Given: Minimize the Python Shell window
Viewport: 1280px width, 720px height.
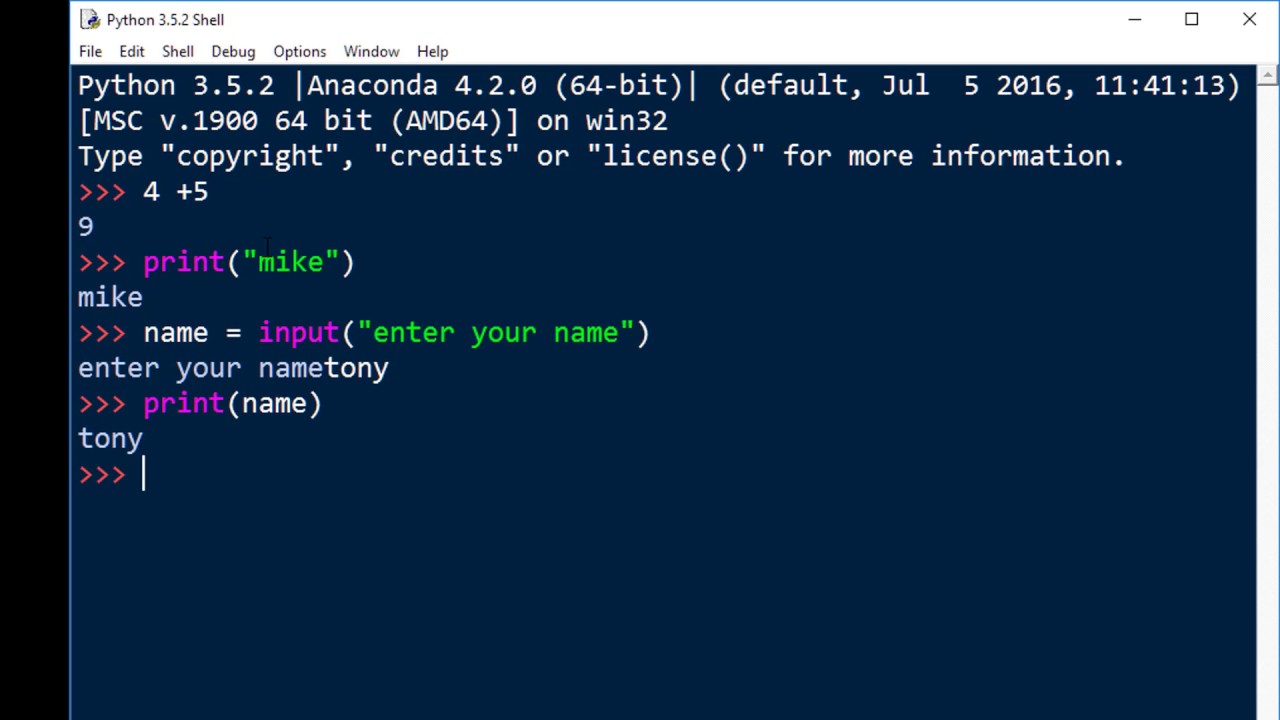Looking at the screenshot, I should 1135,20.
